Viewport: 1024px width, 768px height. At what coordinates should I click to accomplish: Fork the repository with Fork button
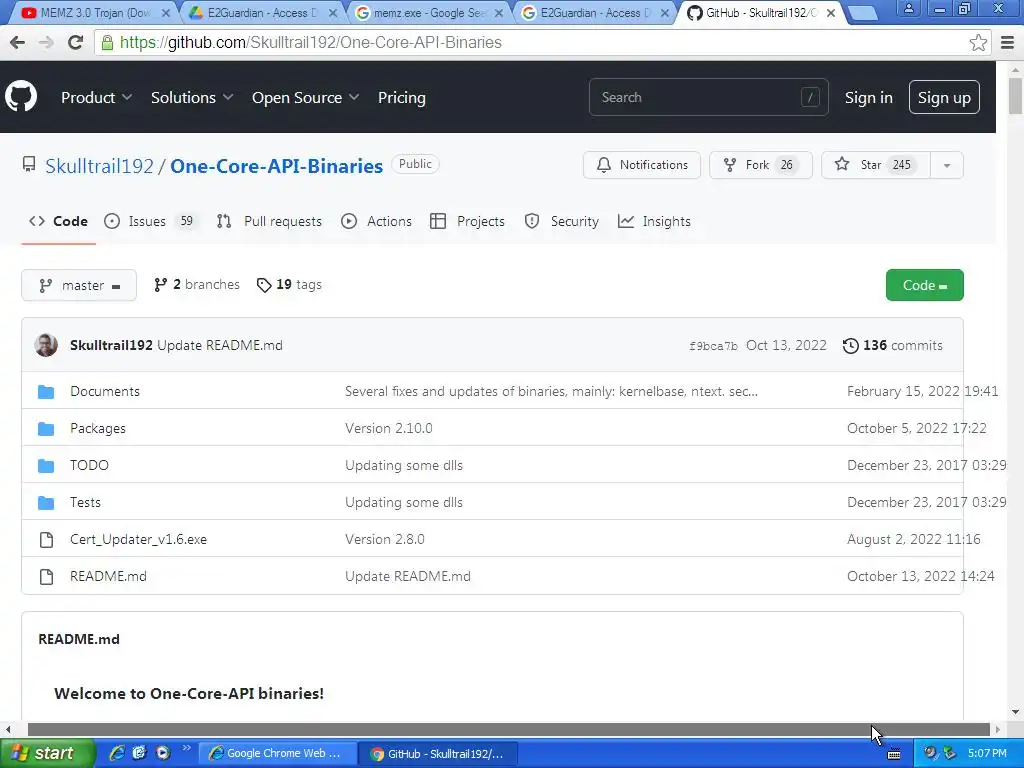coord(761,165)
